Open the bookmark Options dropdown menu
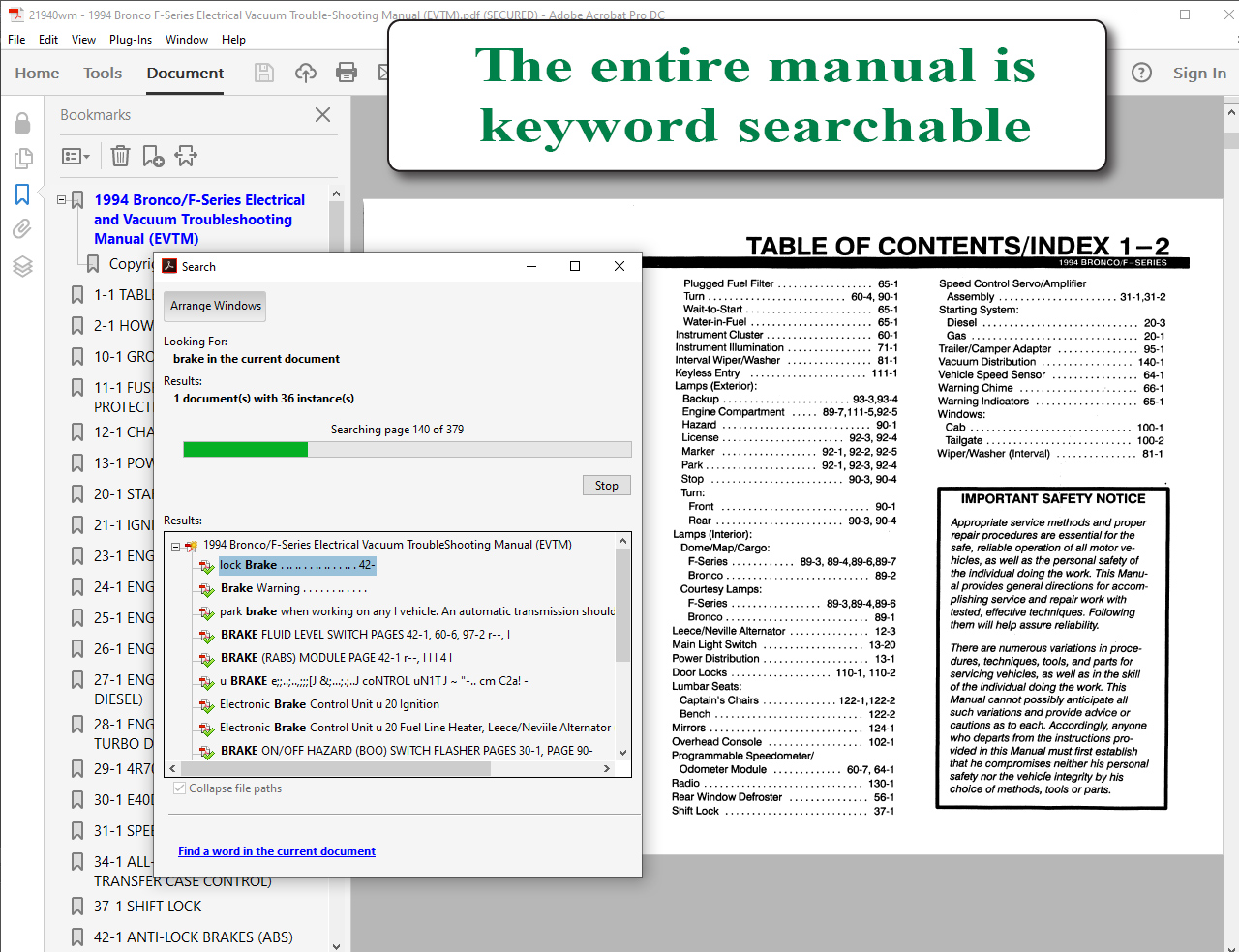 point(76,156)
